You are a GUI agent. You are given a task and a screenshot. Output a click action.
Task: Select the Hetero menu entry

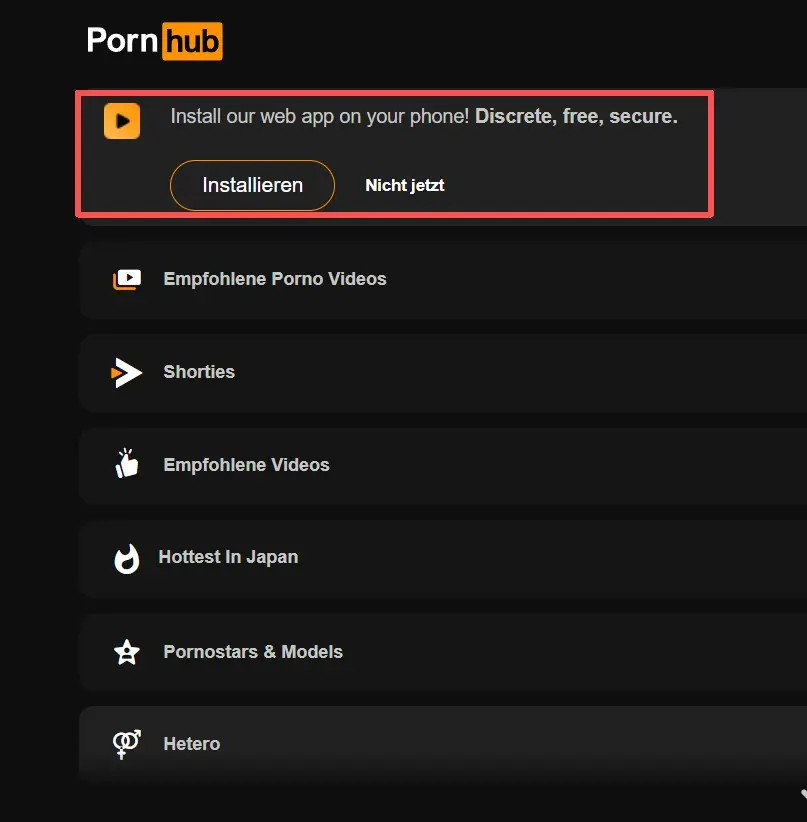coord(443,744)
